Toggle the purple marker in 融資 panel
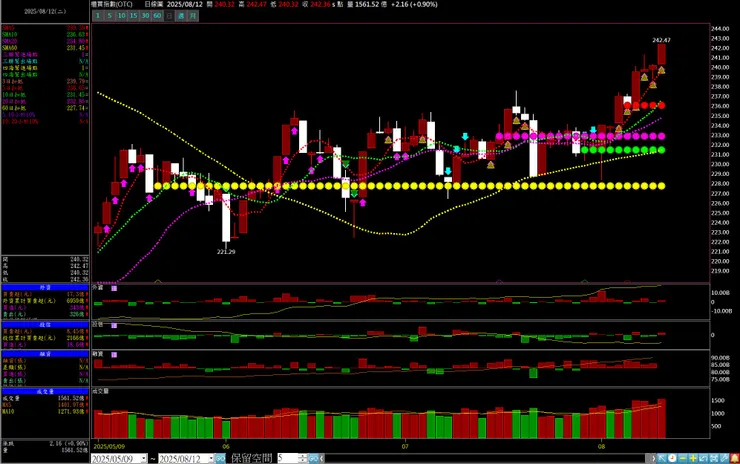The image size is (740, 464). (x=114, y=354)
